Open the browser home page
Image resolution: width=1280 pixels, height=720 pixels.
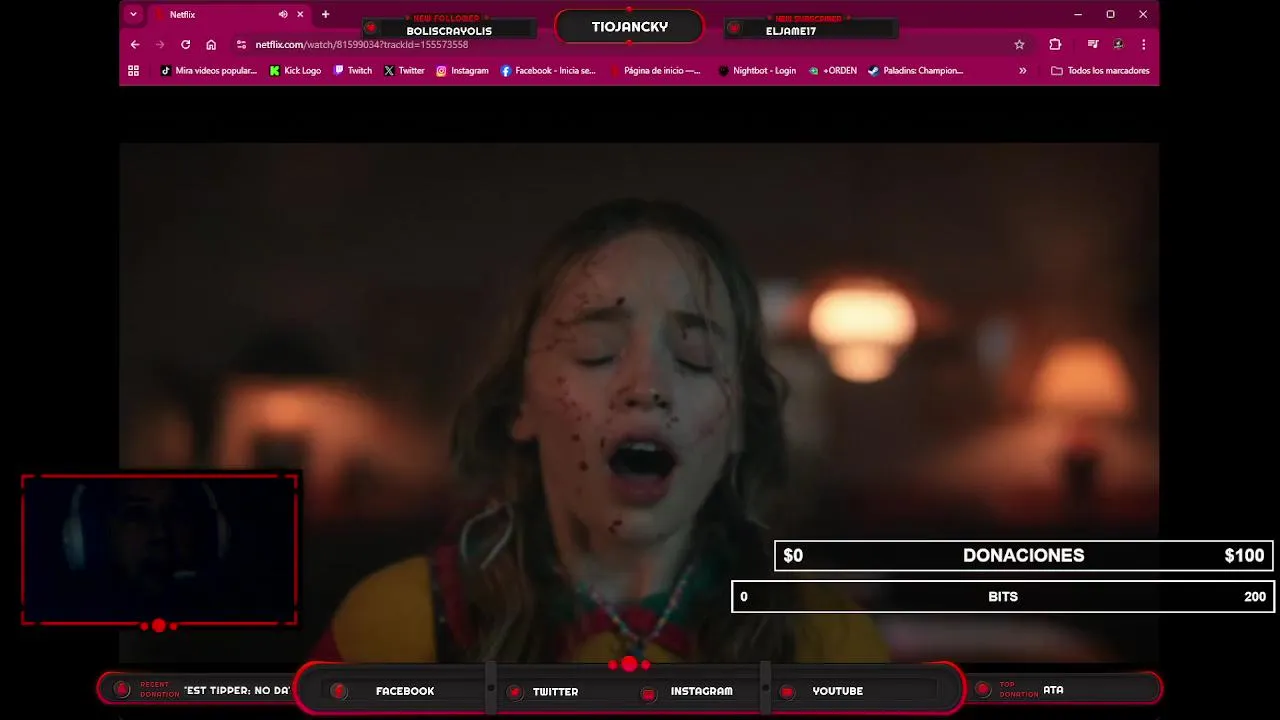211,44
